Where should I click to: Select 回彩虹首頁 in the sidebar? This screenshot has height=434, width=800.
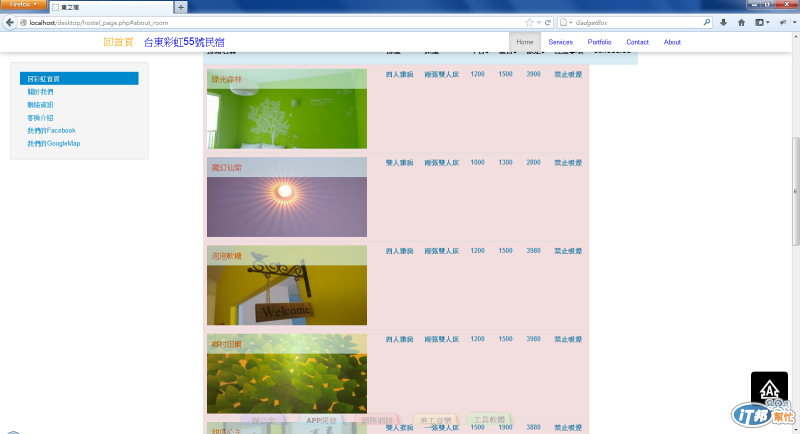[x=79, y=79]
